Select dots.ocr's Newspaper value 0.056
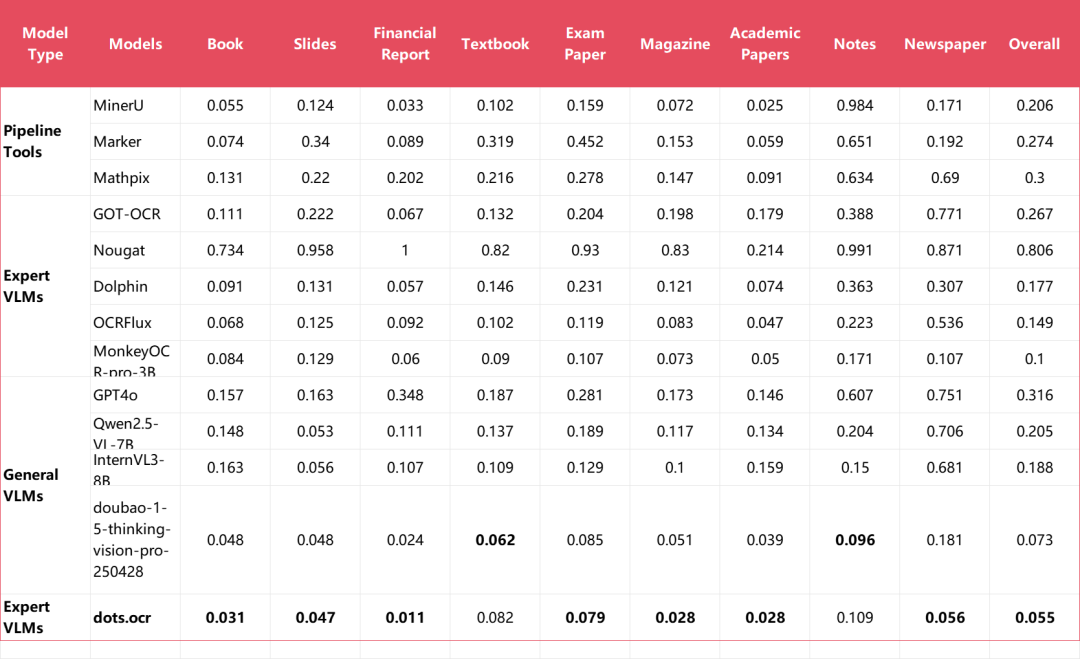 (x=945, y=618)
